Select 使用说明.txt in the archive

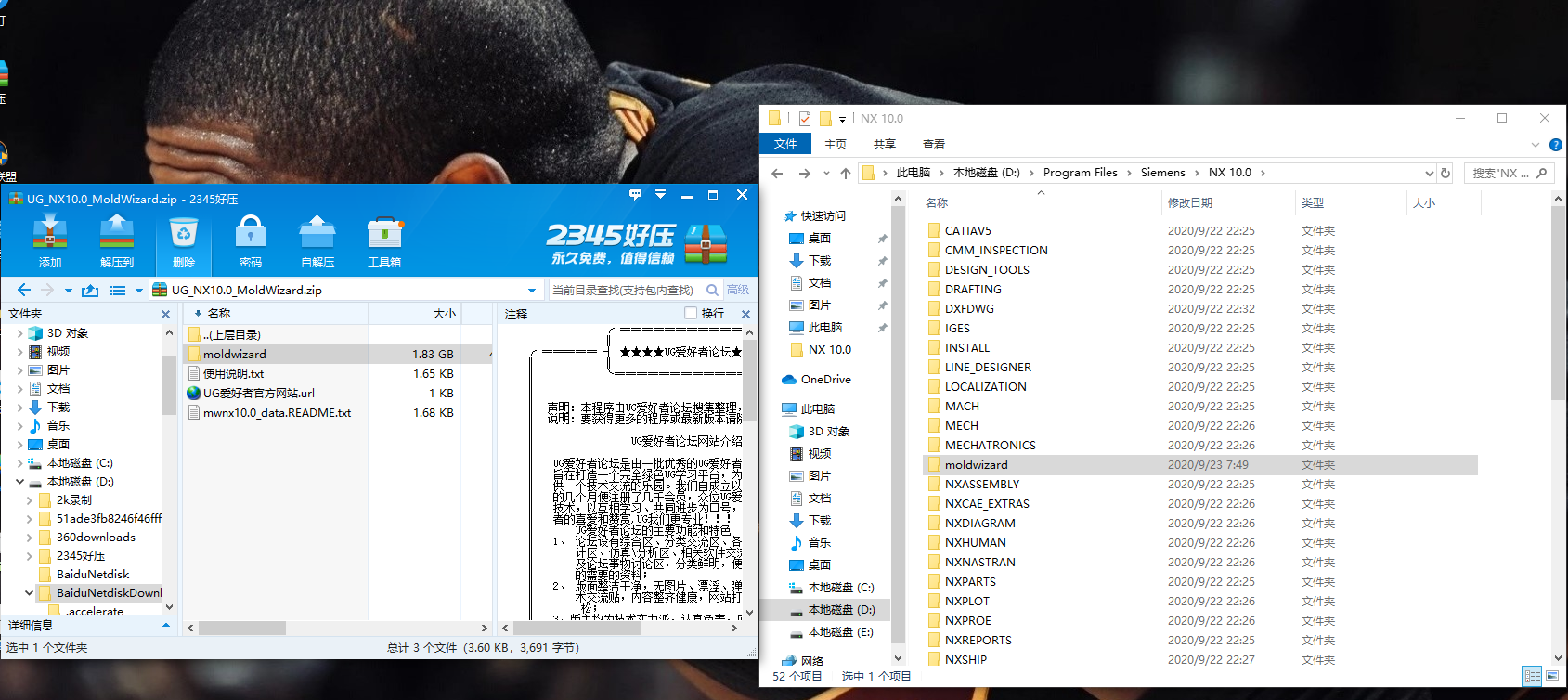[x=234, y=373]
